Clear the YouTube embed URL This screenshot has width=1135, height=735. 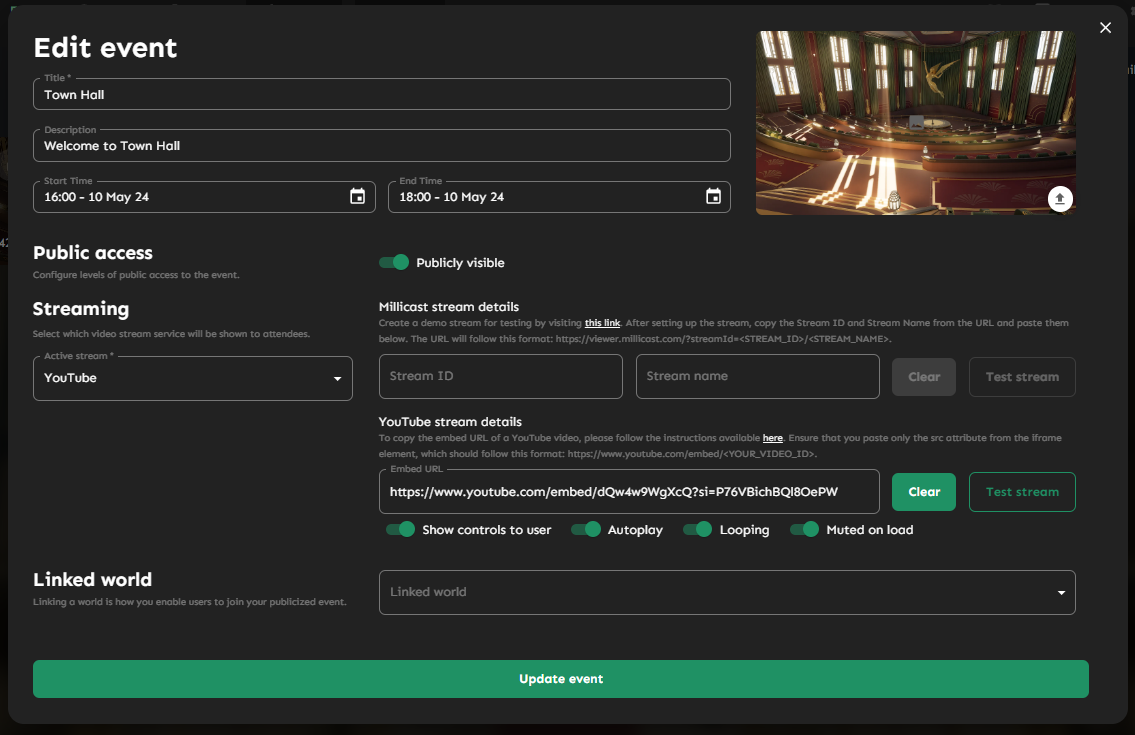(x=923, y=492)
